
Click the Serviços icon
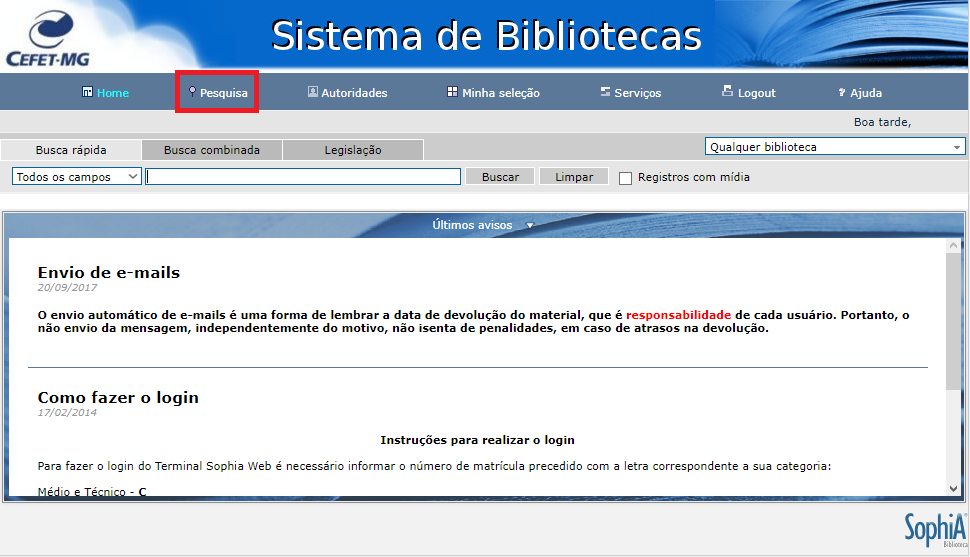[605, 92]
